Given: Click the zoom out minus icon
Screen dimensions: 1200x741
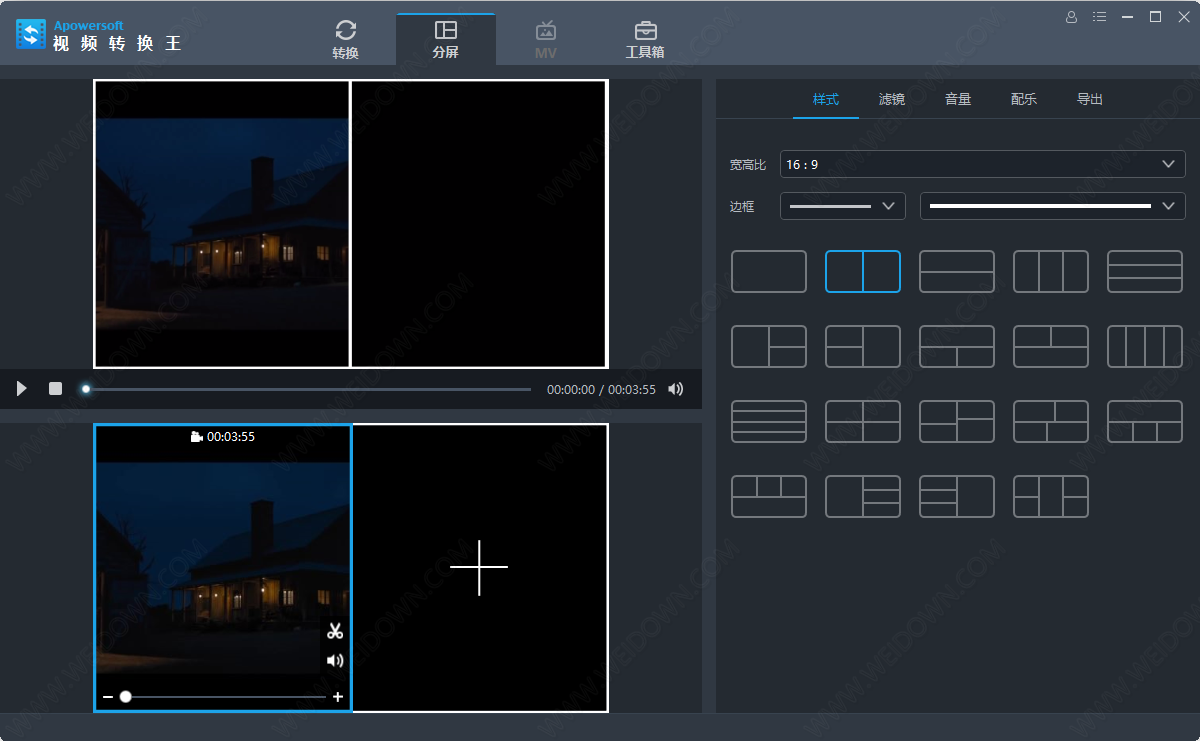Looking at the screenshot, I should 108,697.
